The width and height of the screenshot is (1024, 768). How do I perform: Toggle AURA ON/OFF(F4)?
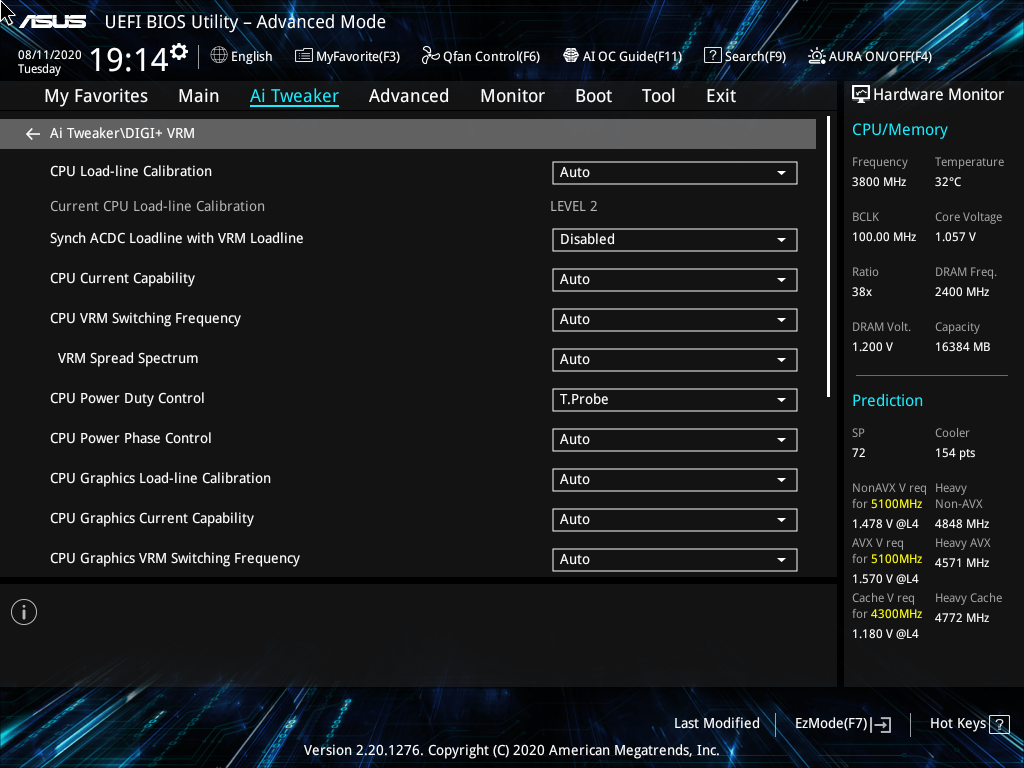[870, 56]
